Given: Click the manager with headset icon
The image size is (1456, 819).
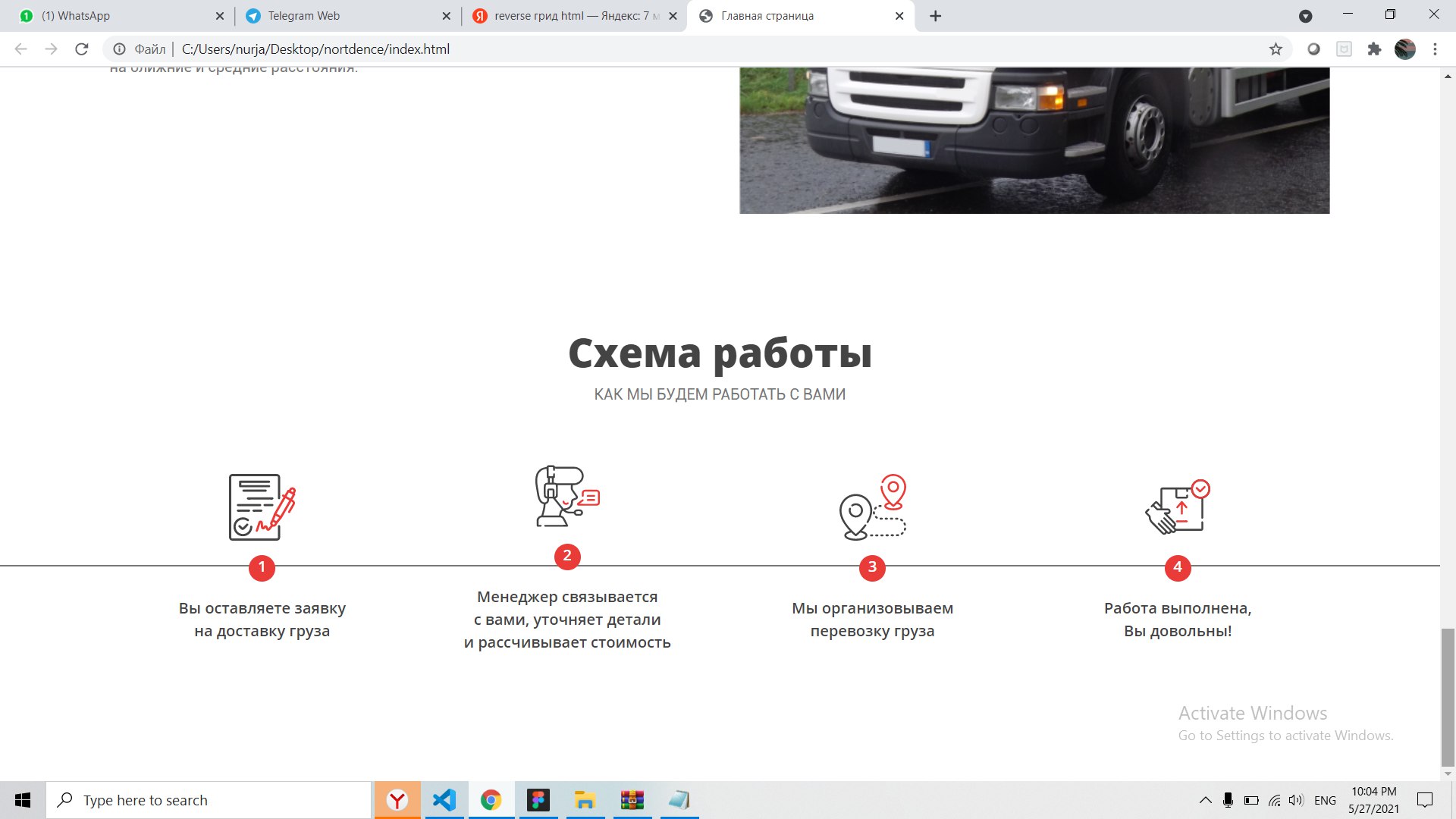Looking at the screenshot, I should 567,497.
